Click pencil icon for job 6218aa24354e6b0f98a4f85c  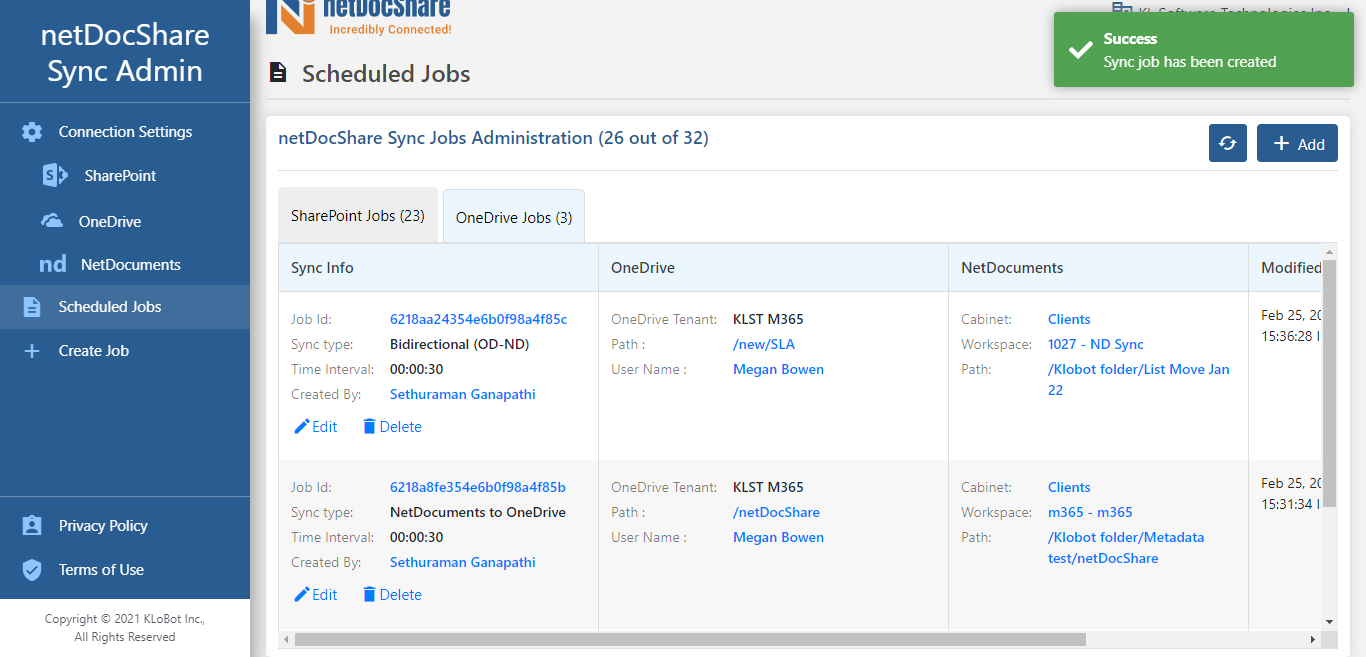point(302,427)
